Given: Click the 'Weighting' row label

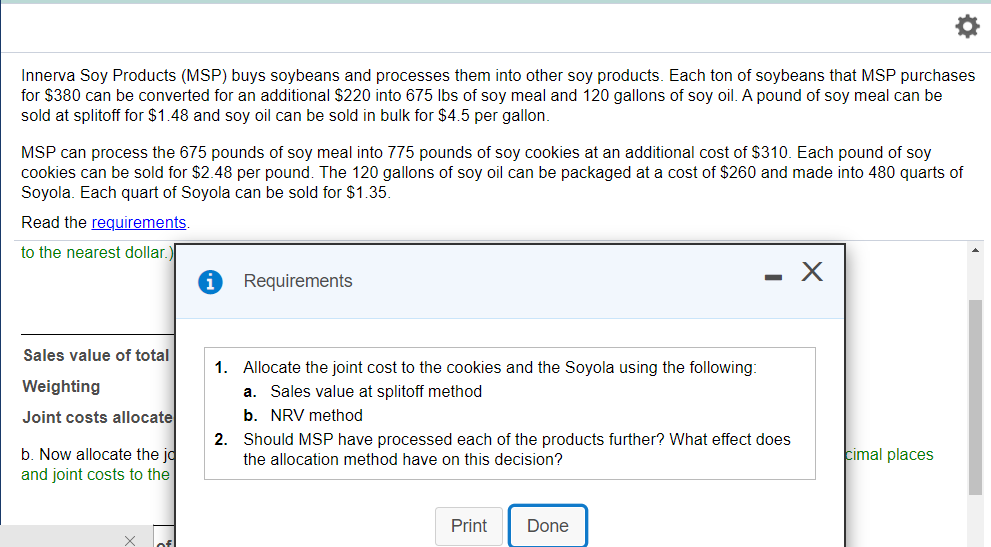Looking at the screenshot, I should [62, 386].
